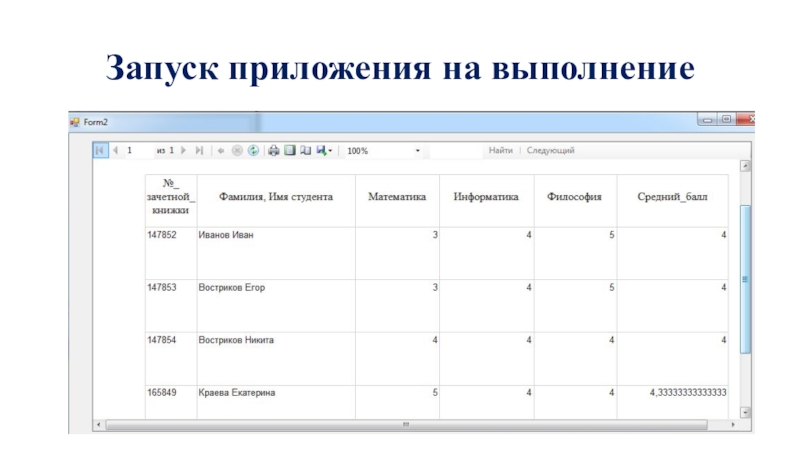800x450 pixels.
Task: Go to first page of report
Action: (100, 151)
